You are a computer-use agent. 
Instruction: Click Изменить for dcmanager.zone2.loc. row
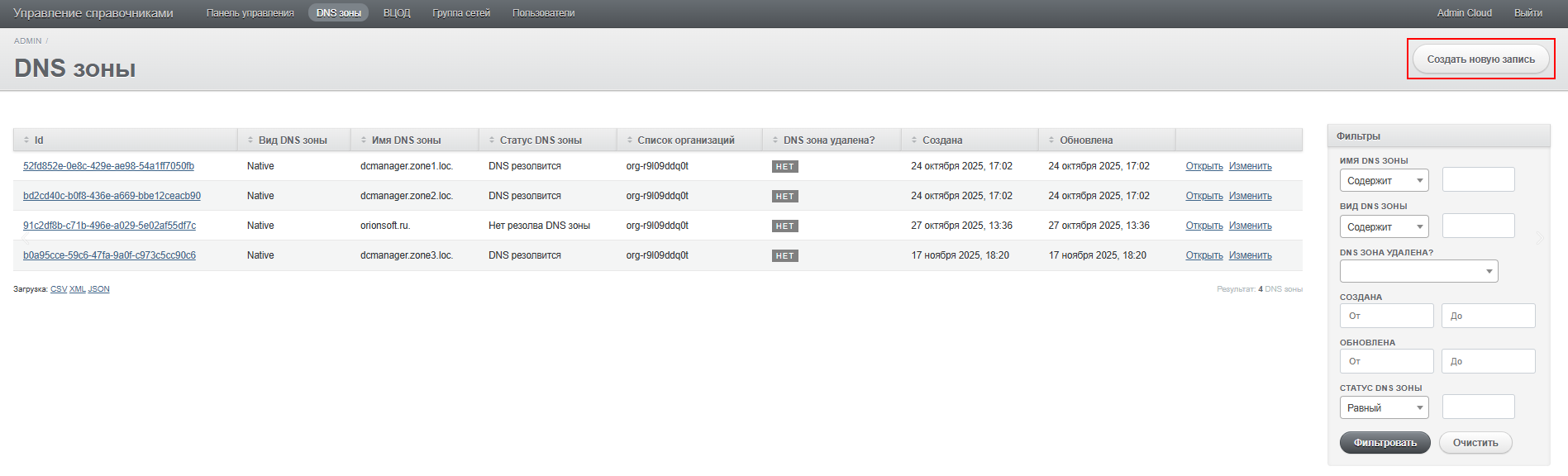(x=1250, y=196)
